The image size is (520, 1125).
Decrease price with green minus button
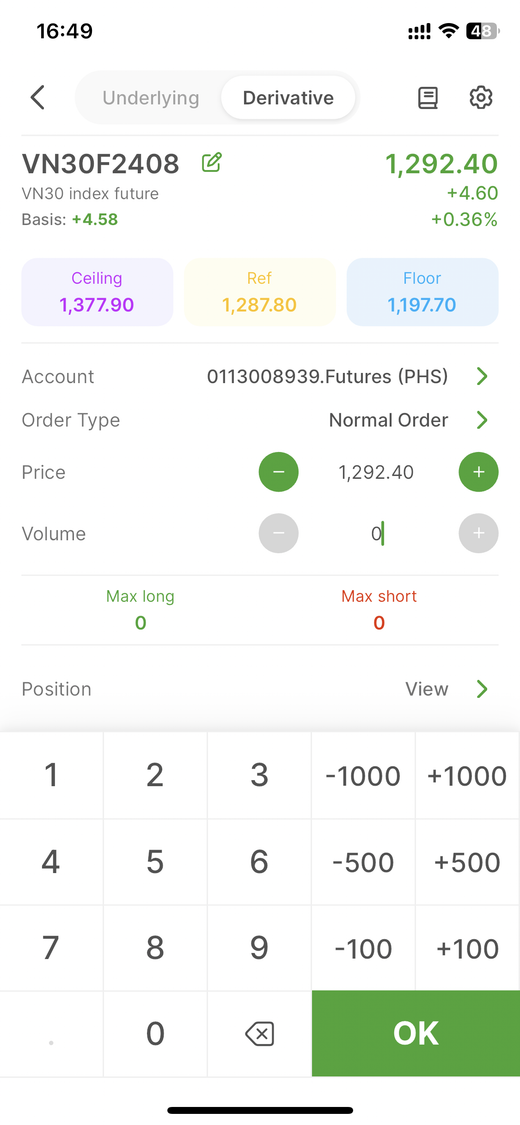pos(278,472)
